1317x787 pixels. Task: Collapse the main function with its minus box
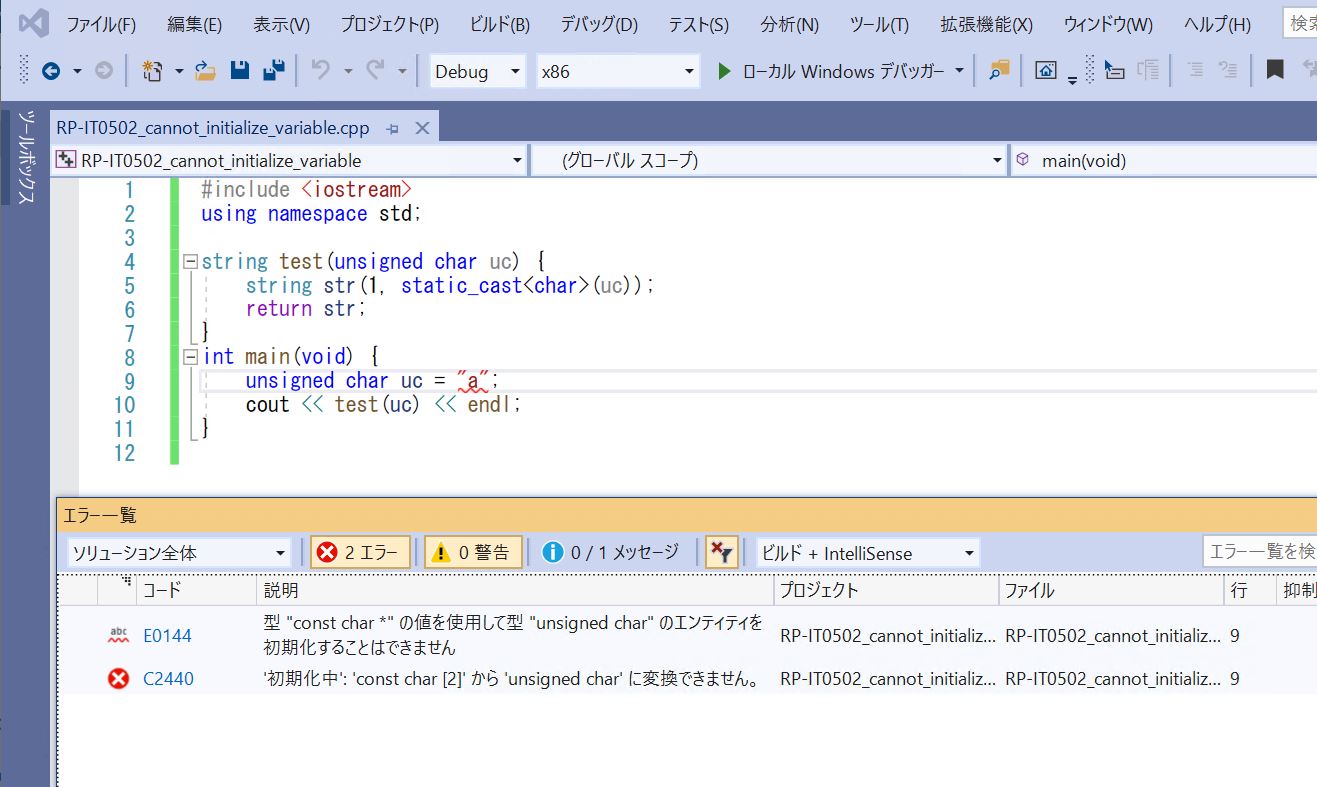[x=189, y=356]
